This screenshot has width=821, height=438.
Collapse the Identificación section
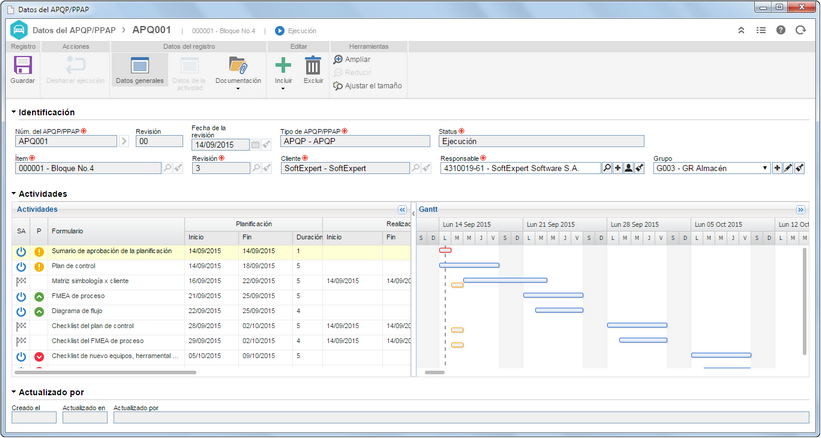tap(14, 112)
